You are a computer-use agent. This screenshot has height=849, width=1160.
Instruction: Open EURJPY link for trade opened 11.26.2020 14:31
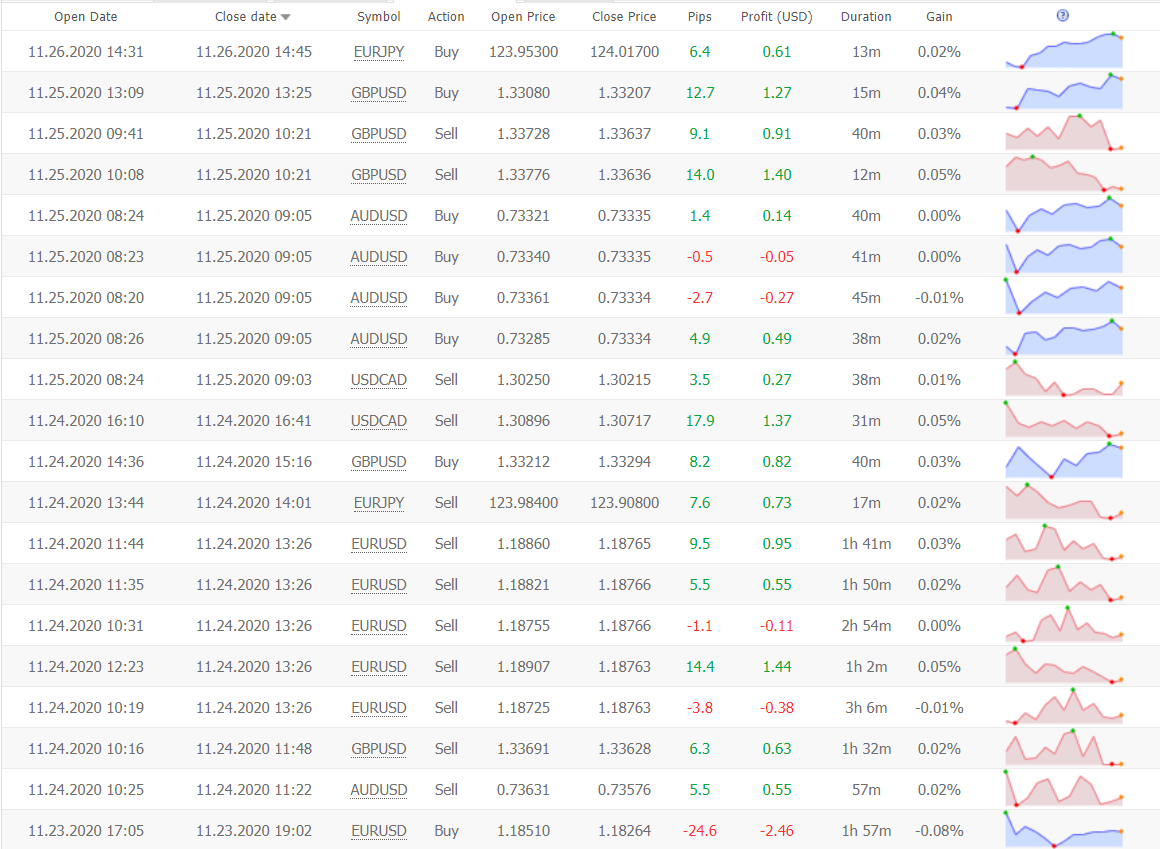click(379, 52)
